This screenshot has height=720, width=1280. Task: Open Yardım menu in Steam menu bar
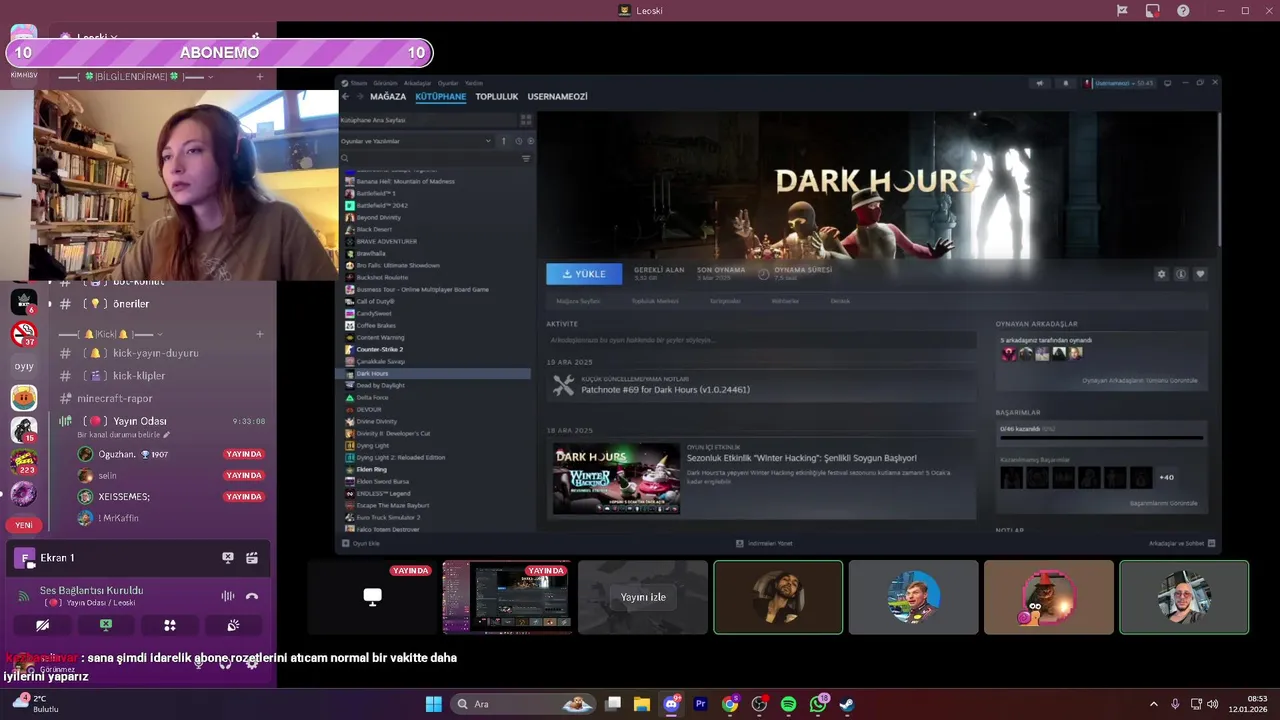(474, 83)
